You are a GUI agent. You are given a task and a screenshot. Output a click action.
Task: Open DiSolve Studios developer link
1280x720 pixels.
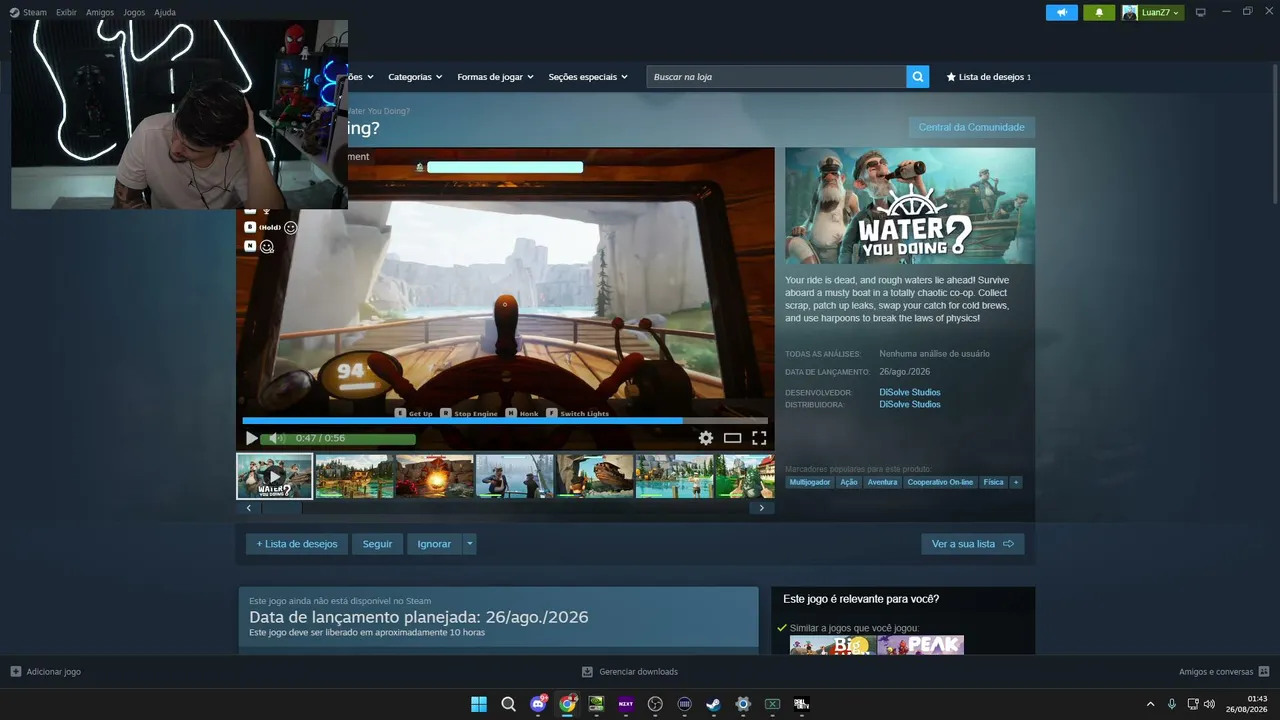[x=910, y=393]
